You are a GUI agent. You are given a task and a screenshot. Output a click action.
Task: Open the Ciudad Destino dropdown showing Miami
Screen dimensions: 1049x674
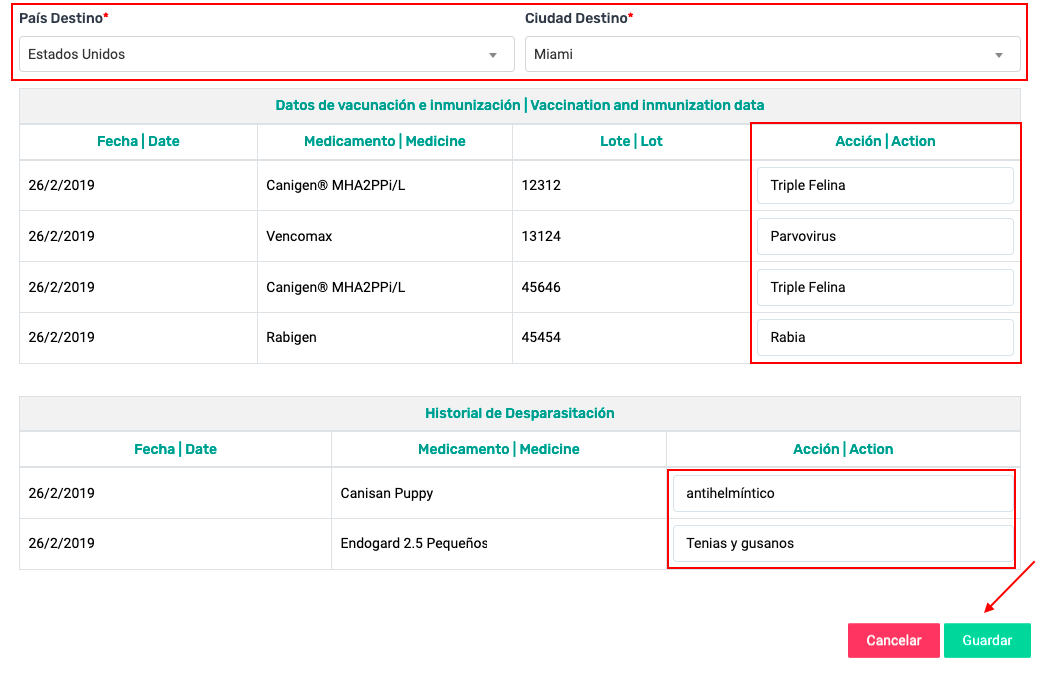click(772, 54)
